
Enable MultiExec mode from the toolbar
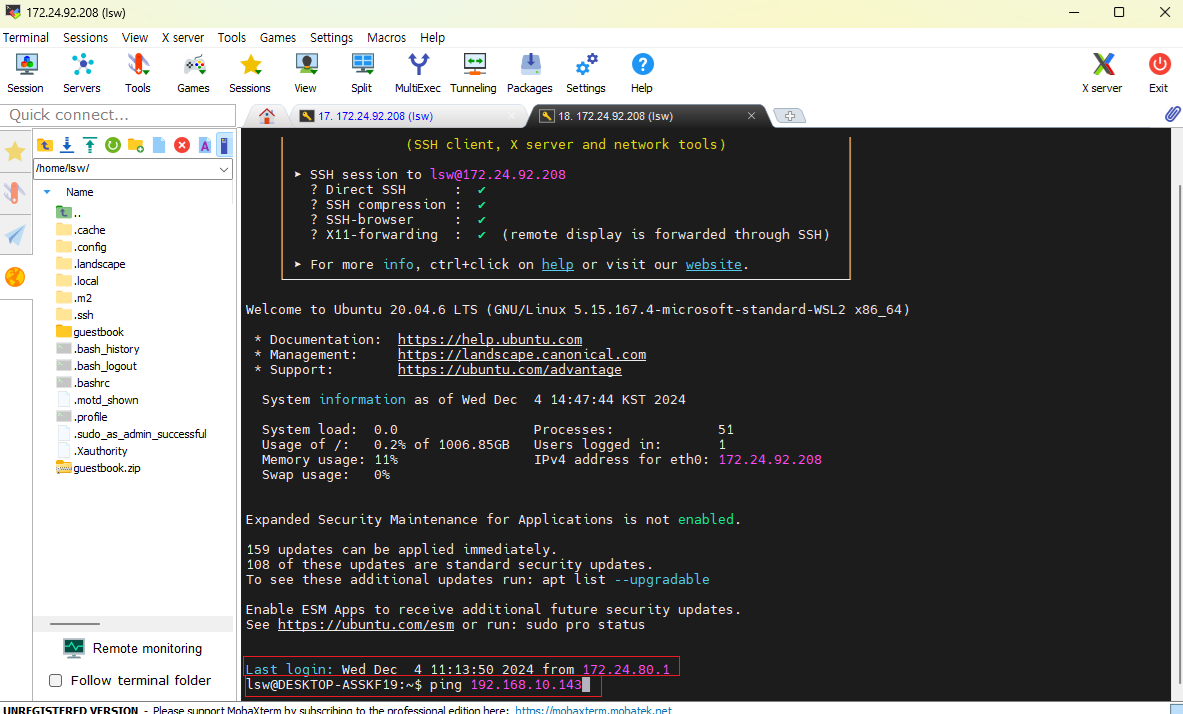[x=417, y=73]
